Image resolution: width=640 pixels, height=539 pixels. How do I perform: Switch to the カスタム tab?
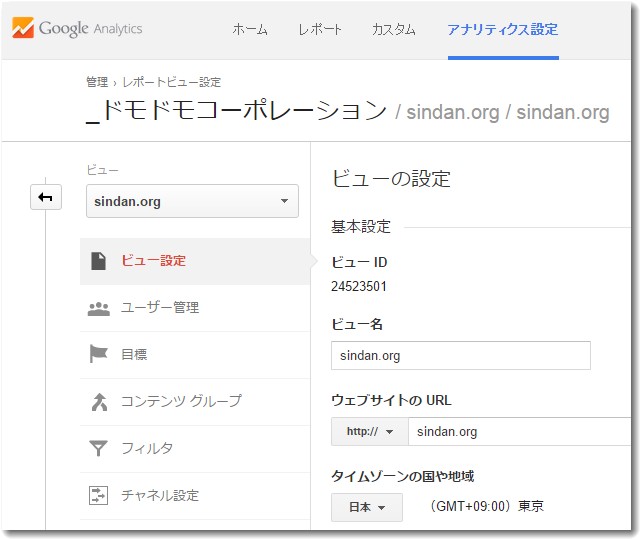pos(393,29)
